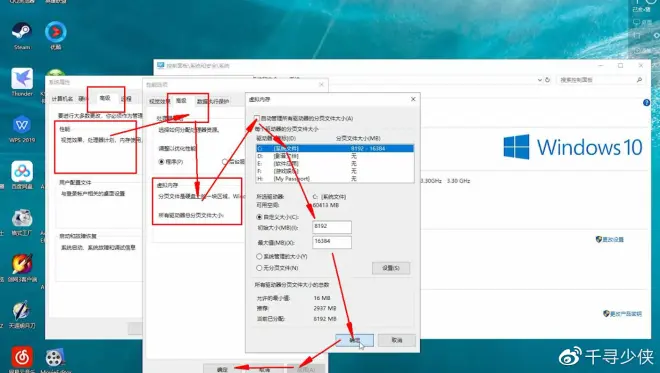Switch to the 远程 tab in System Properties
Image resolution: width=660 pixels, height=373 pixels.
coord(126,99)
